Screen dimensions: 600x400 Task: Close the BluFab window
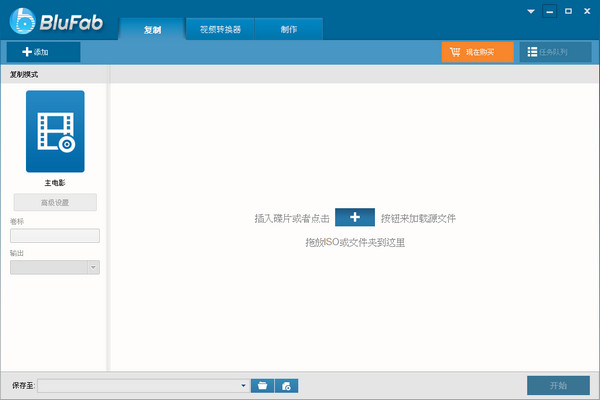pyautogui.click(x=586, y=11)
